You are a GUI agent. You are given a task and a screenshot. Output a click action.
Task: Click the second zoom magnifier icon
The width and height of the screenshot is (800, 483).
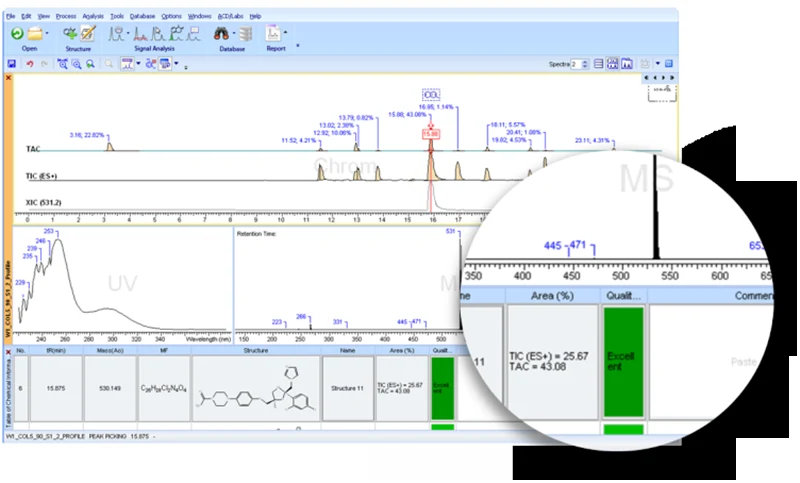[77, 64]
